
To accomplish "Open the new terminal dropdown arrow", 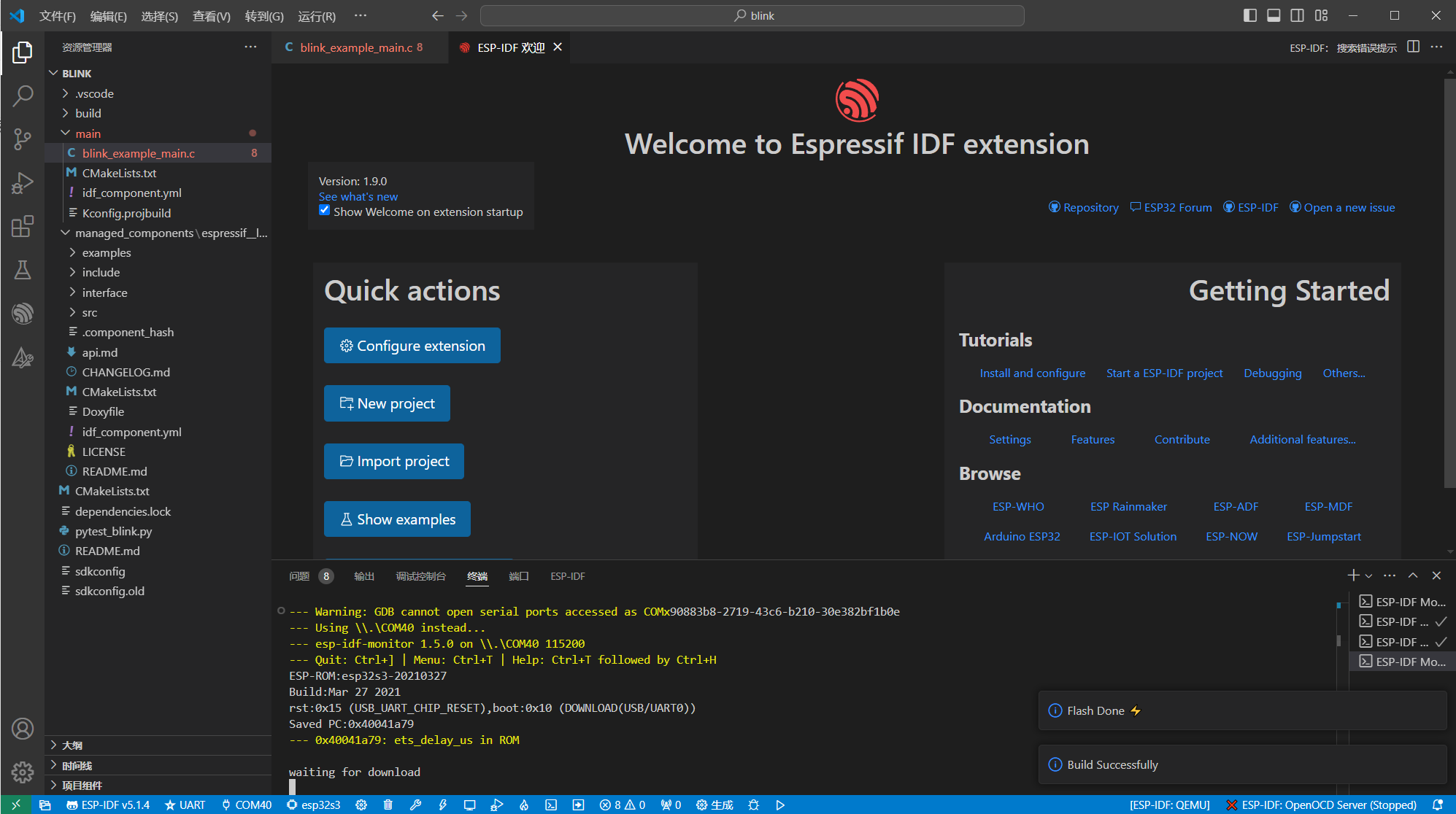I will [1368, 575].
